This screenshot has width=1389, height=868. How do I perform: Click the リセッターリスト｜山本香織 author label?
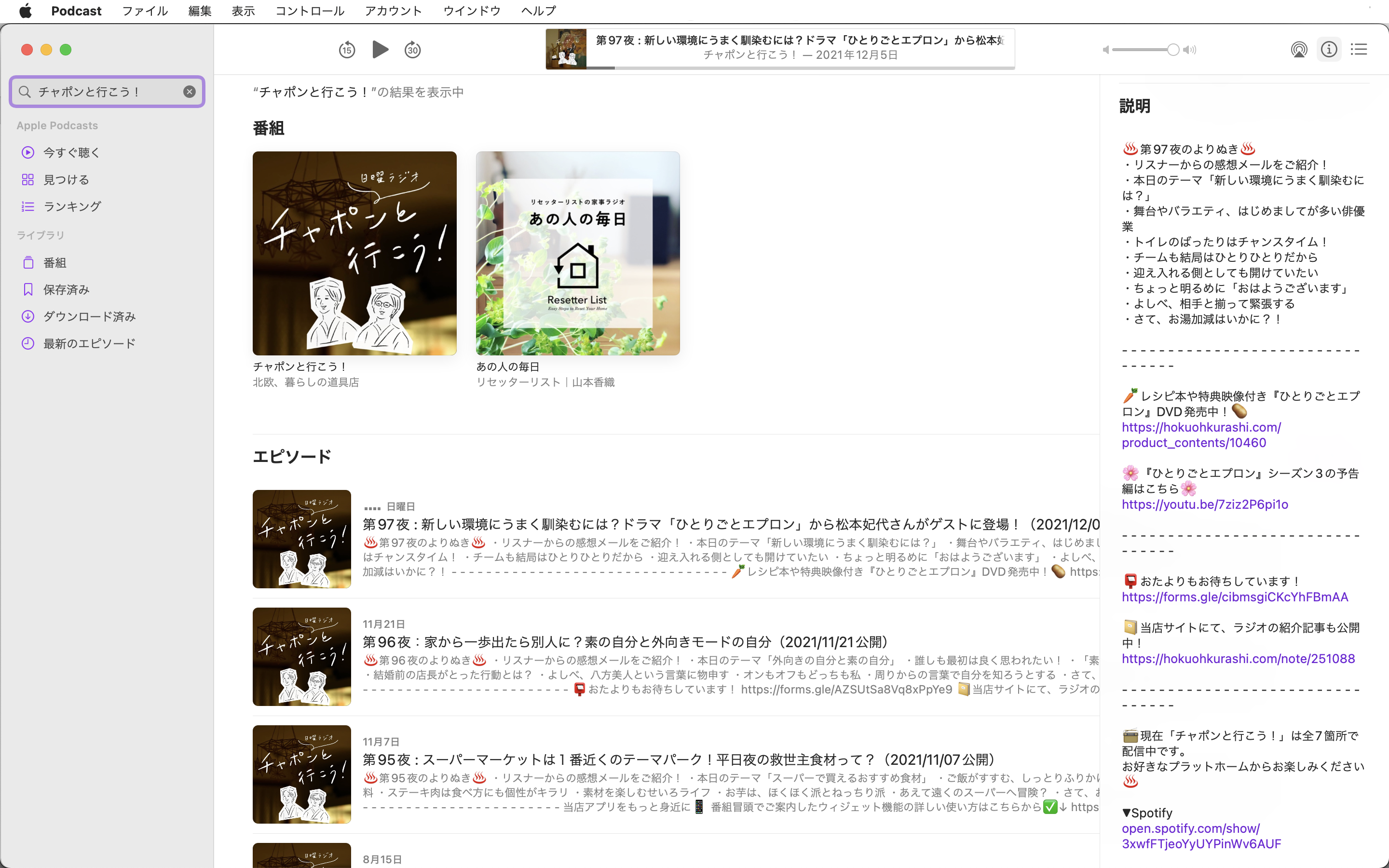coord(545,382)
